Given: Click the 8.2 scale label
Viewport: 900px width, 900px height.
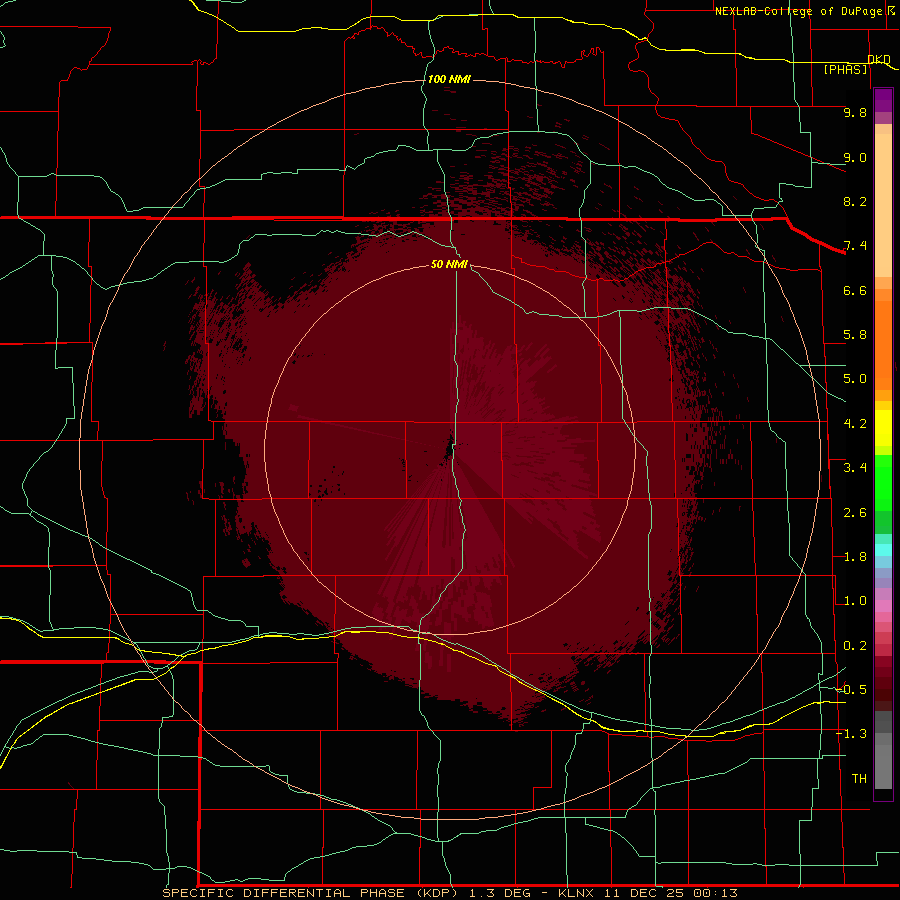Looking at the screenshot, I should [855, 201].
